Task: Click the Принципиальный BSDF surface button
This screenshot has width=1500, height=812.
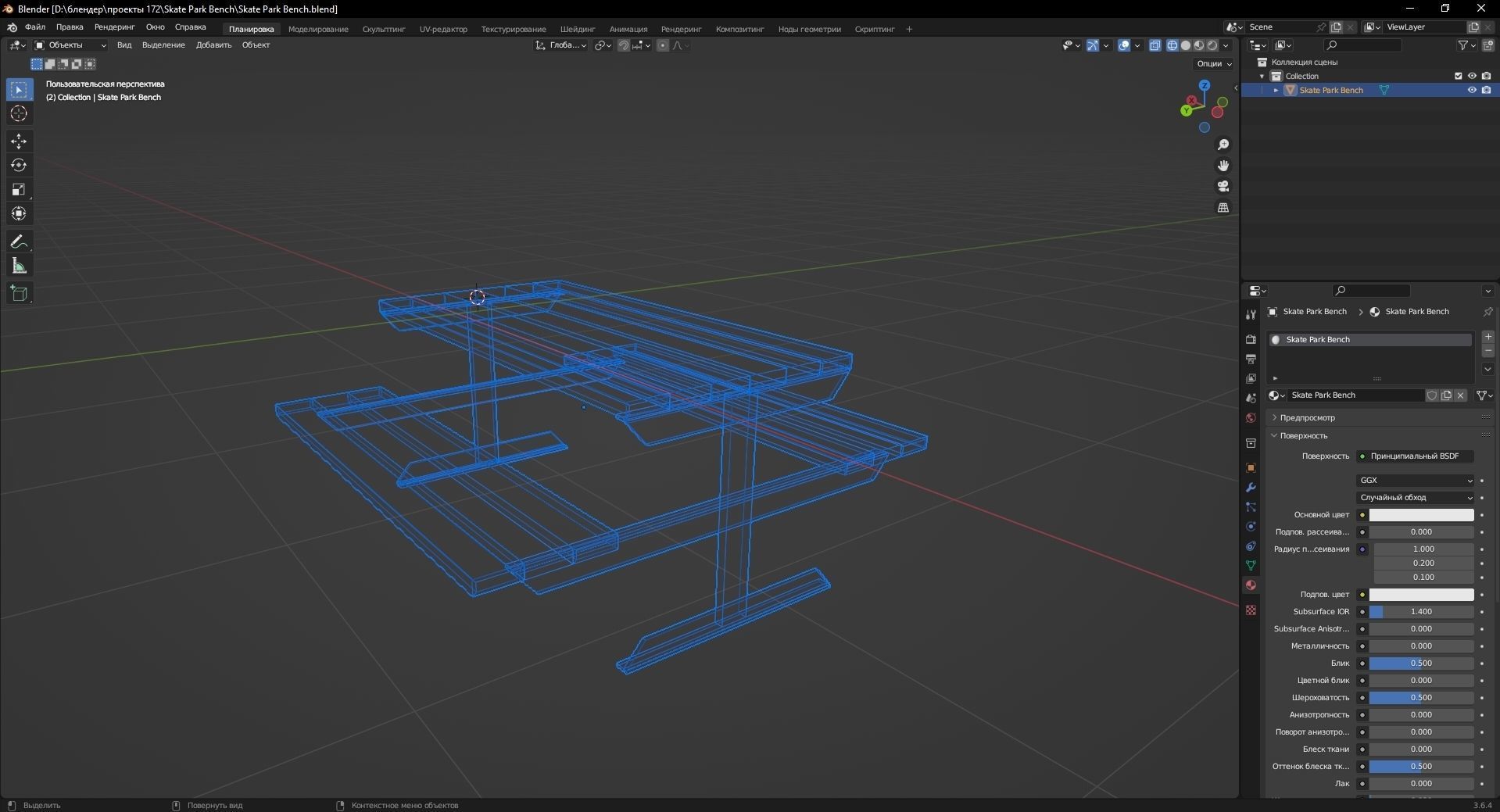Action: [1416, 456]
